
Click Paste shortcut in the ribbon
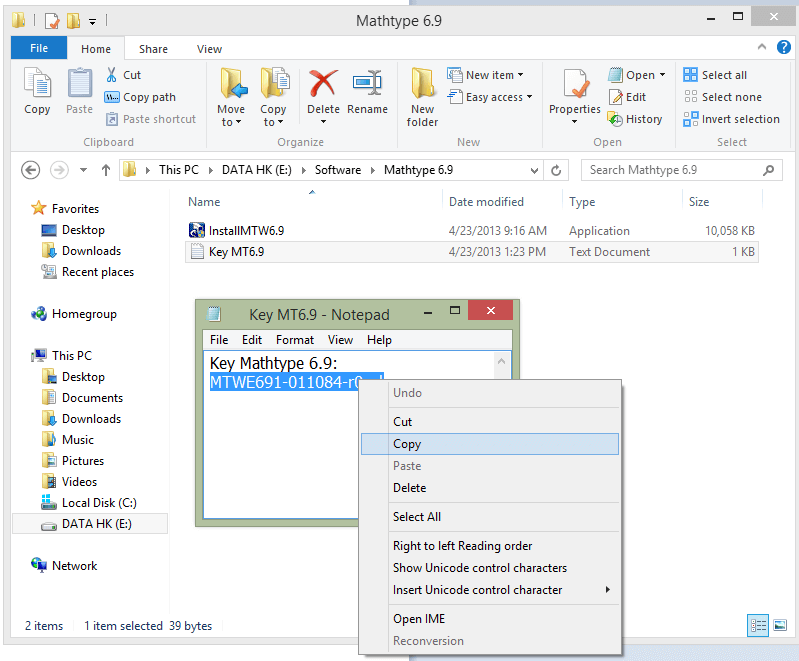[x=150, y=119]
